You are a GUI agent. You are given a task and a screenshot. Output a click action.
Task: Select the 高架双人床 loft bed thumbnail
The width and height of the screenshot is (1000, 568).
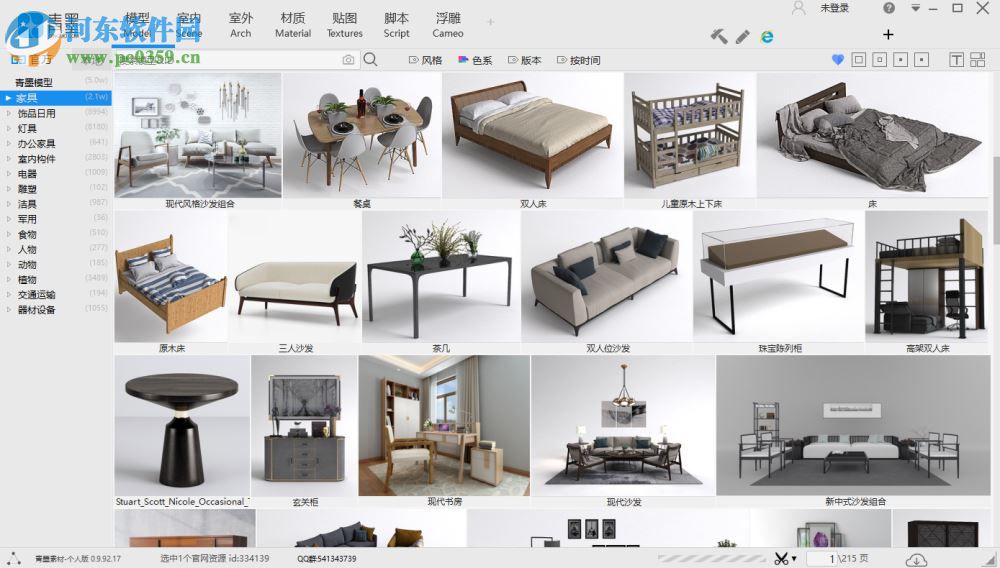tap(927, 277)
